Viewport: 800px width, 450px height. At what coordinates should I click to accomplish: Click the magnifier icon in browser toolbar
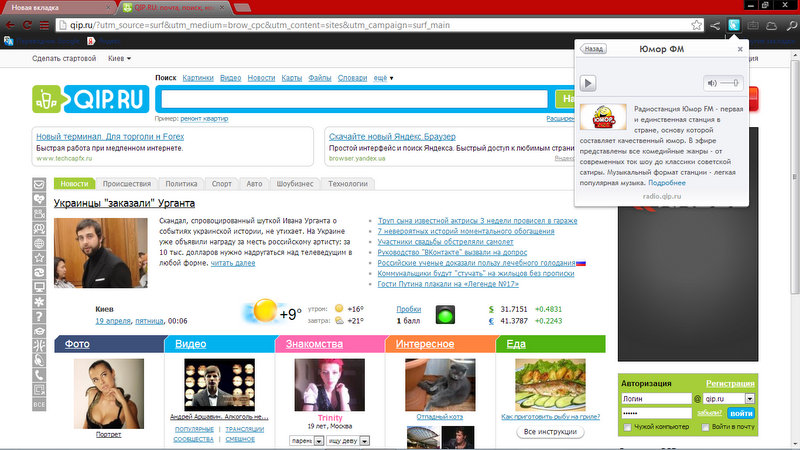pos(791,25)
